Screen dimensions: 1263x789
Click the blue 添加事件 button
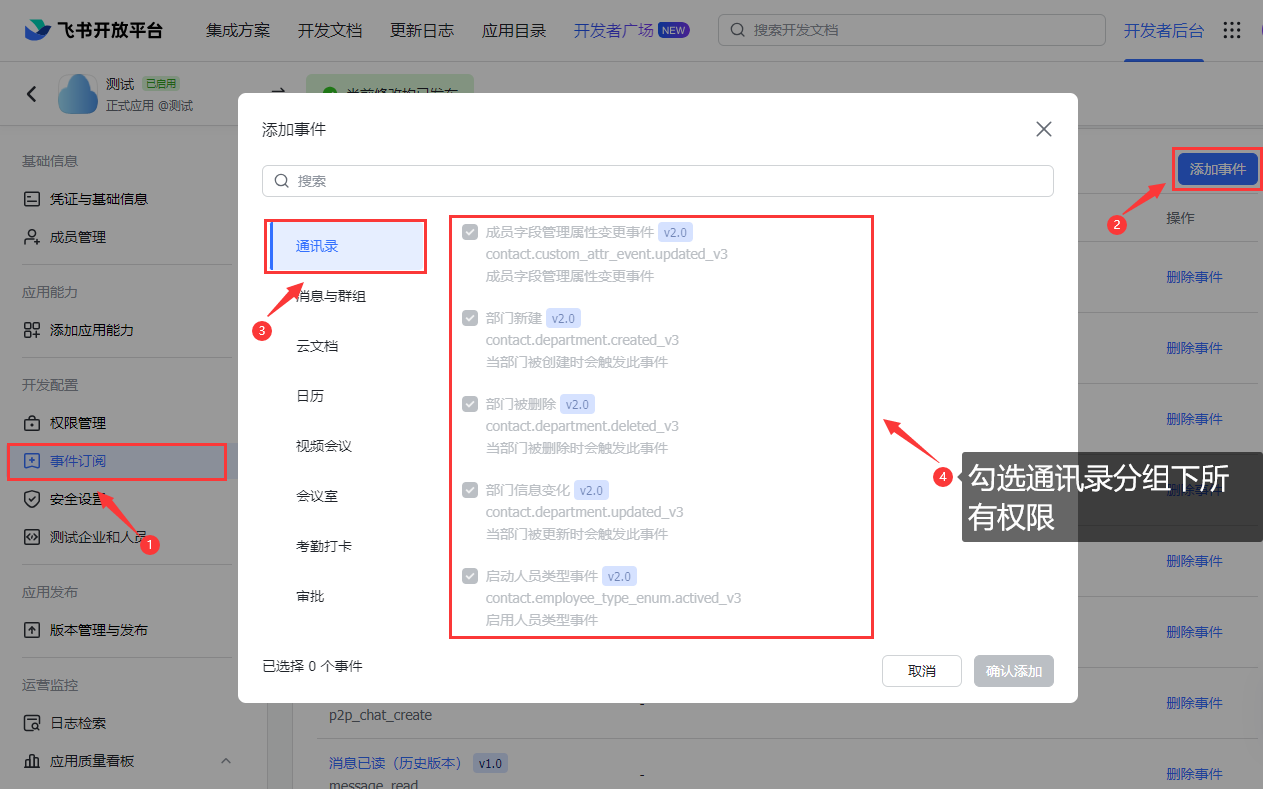click(1217, 169)
